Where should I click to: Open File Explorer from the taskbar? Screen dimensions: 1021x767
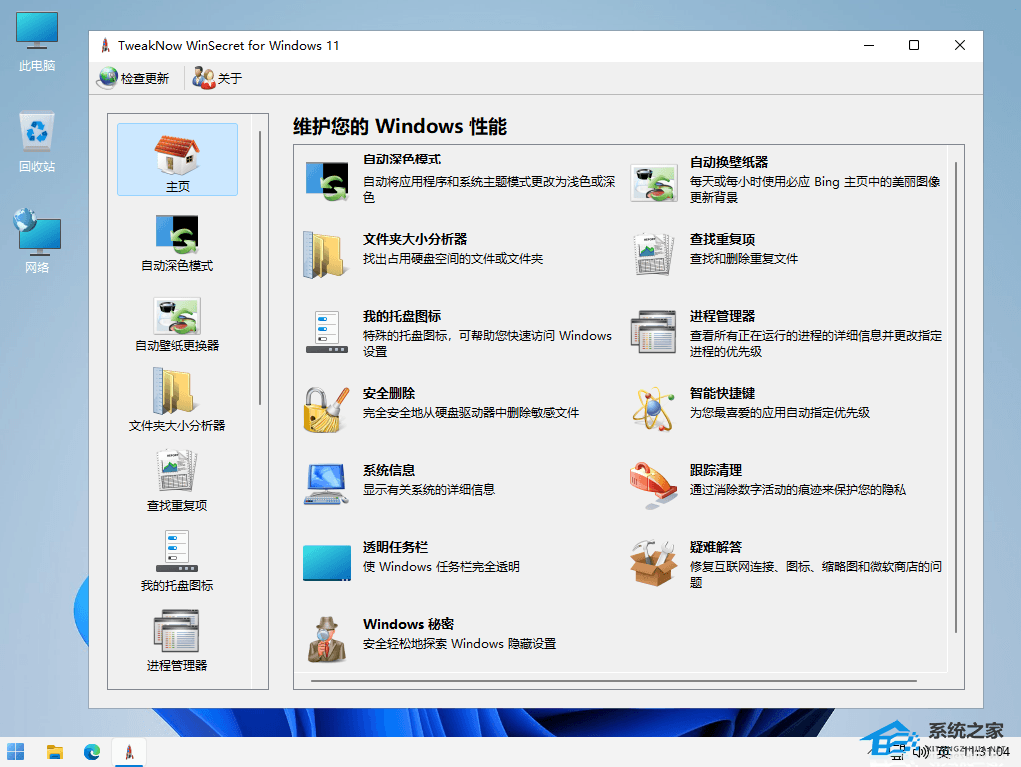tap(55, 752)
